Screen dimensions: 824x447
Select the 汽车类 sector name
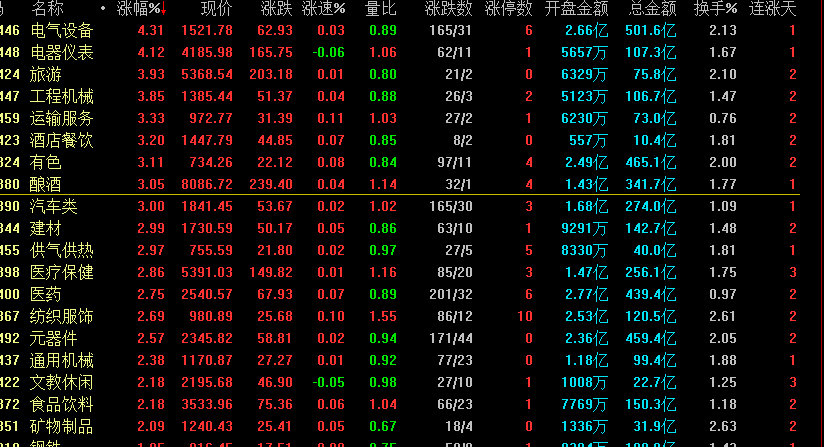54,206
